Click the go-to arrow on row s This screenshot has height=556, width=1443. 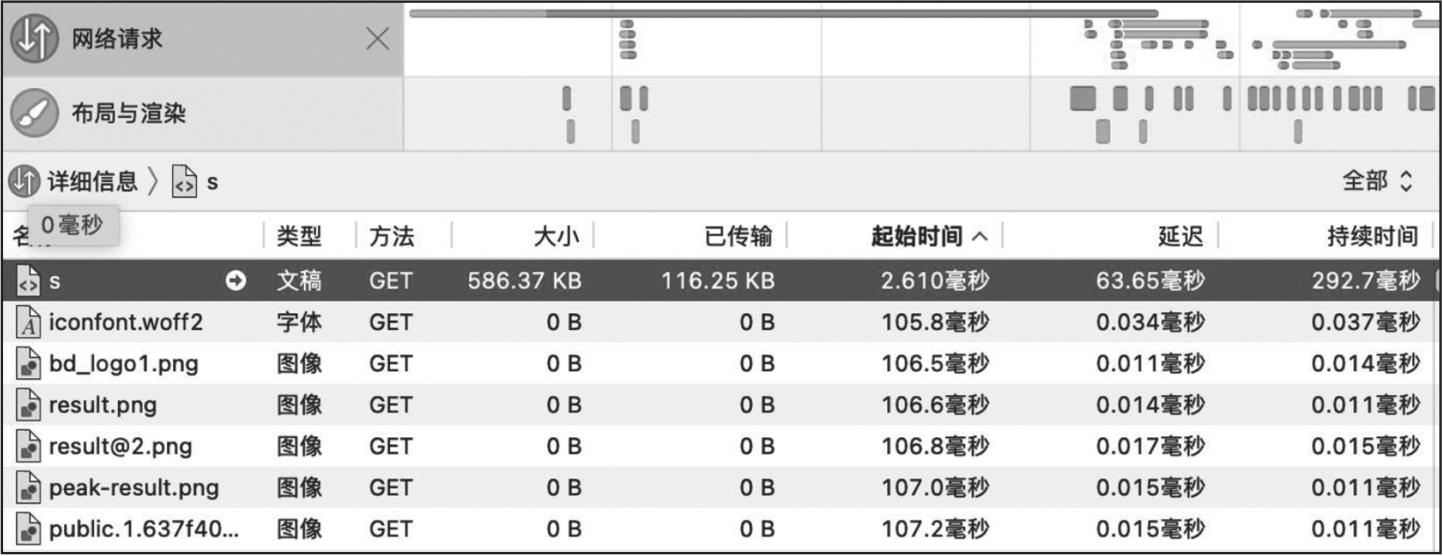click(x=237, y=281)
